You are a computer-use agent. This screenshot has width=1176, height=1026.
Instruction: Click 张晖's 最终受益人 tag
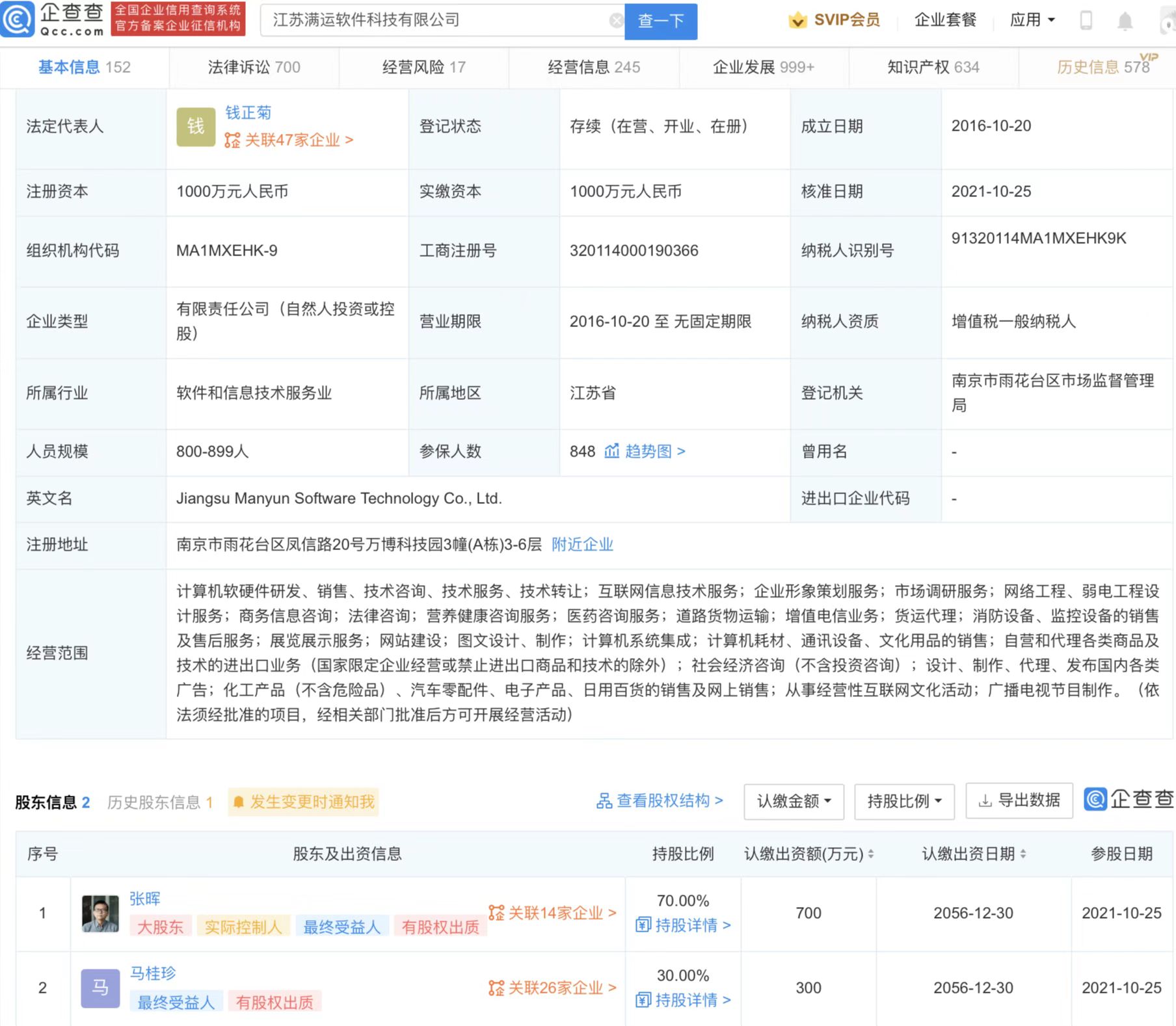tap(342, 927)
